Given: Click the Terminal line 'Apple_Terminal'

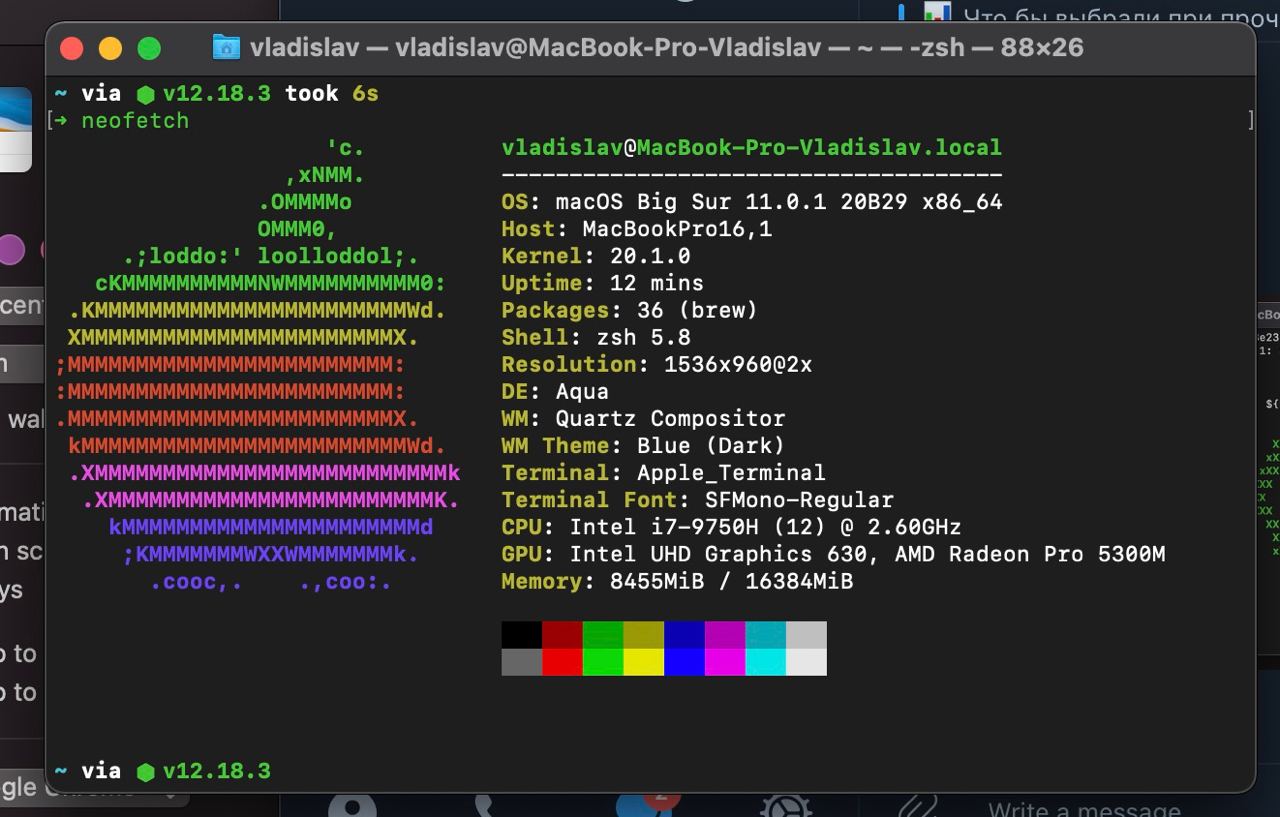Looking at the screenshot, I should 663,472.
